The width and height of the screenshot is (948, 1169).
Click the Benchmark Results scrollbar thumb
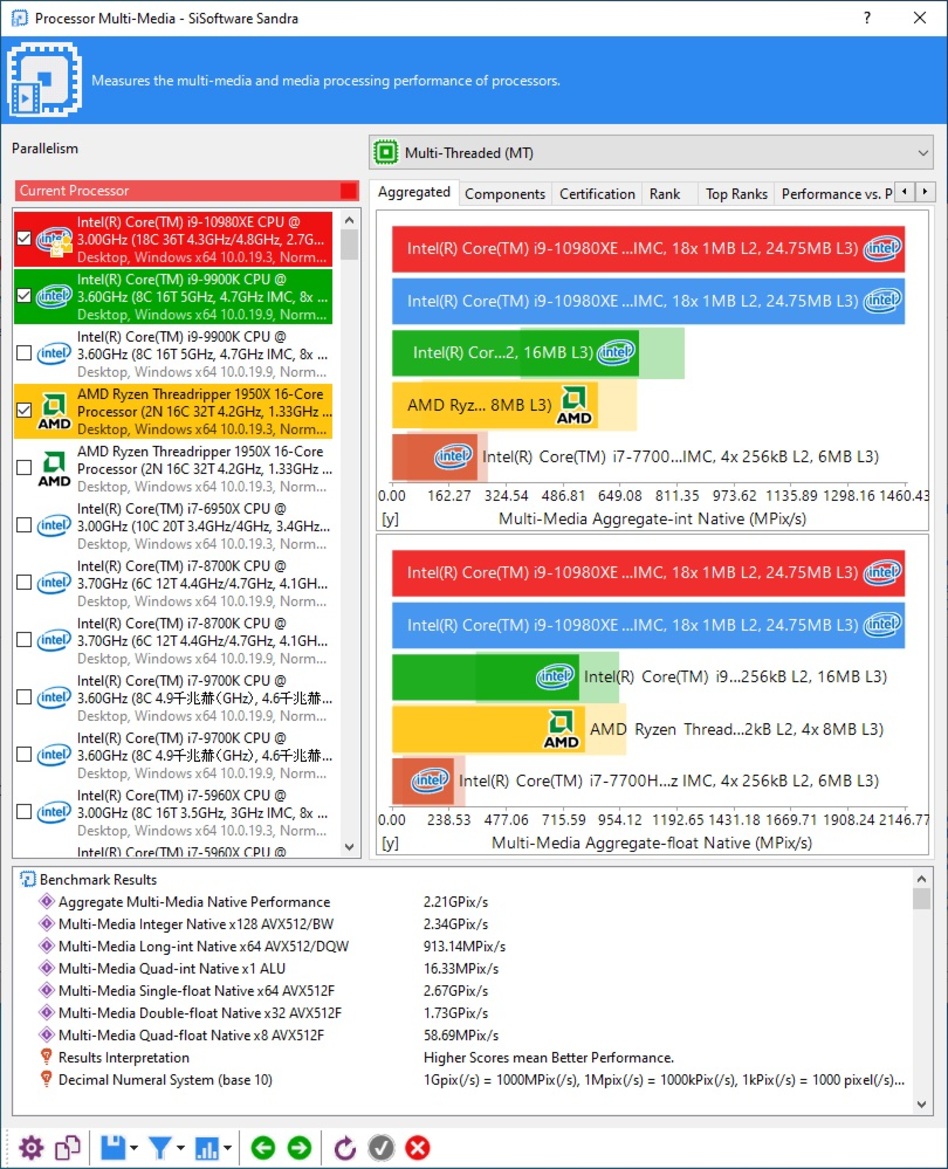[922, 898]
